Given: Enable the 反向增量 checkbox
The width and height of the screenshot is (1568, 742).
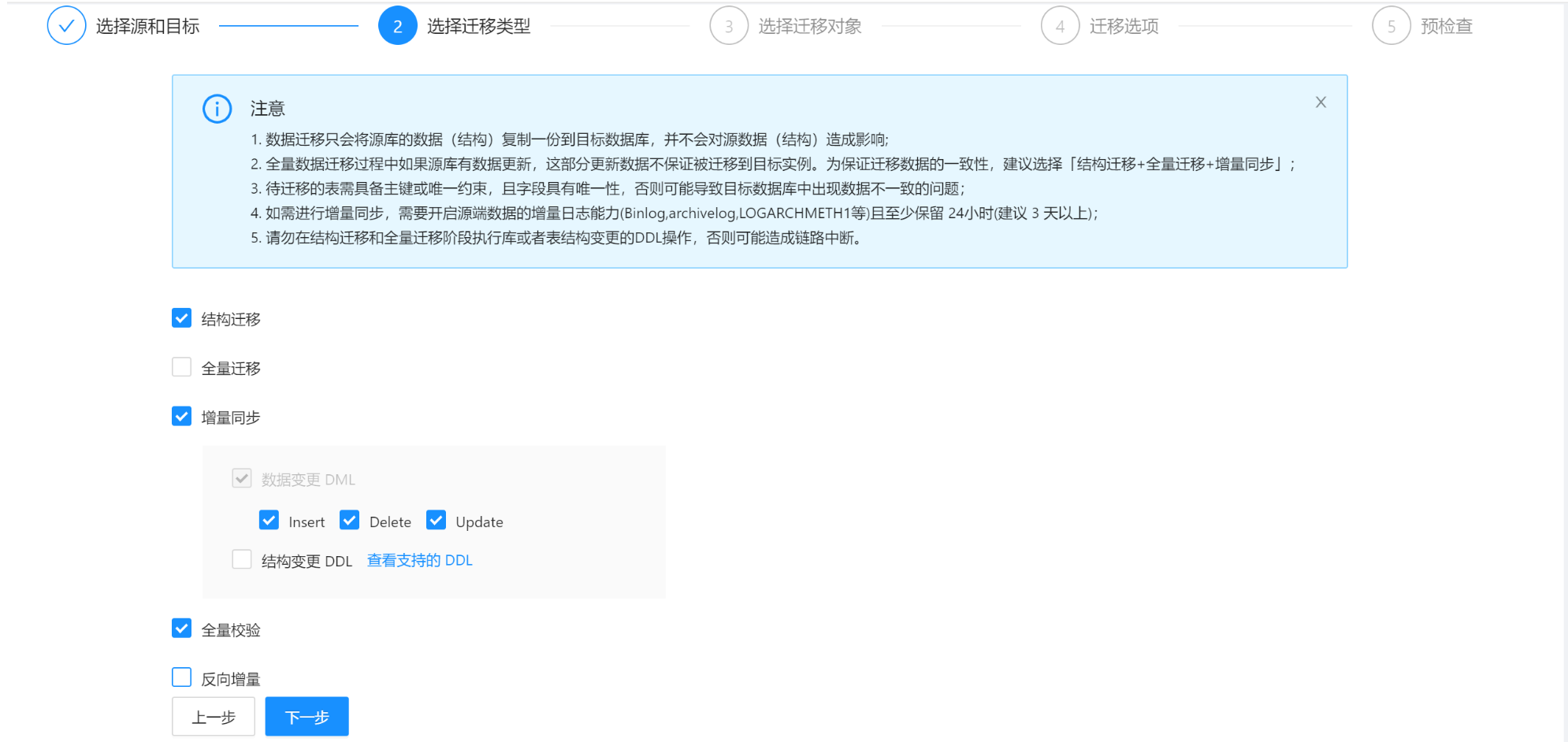Looking at the screenshot, I should pyautogui.click(x=181, y=677).
